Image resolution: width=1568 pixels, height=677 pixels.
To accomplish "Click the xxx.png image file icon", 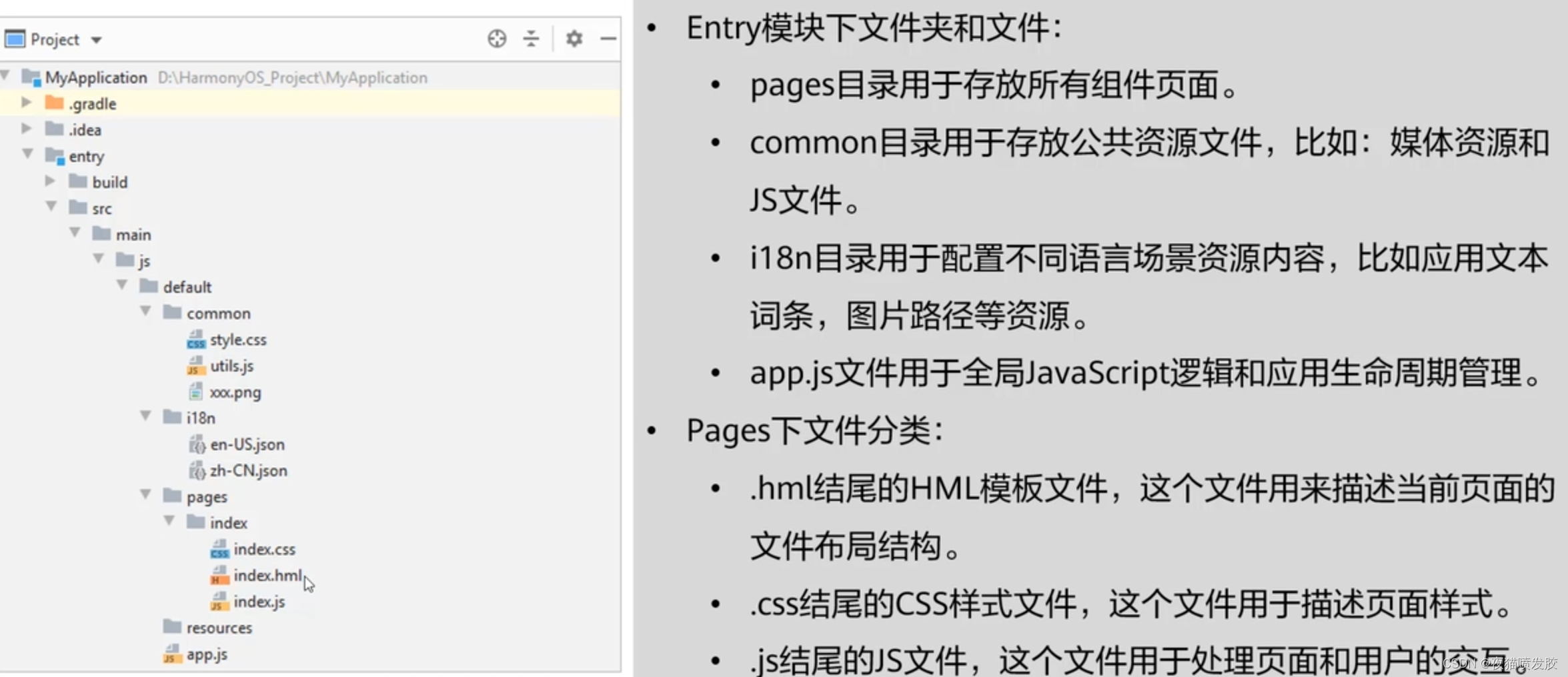I will pos(195,392).
